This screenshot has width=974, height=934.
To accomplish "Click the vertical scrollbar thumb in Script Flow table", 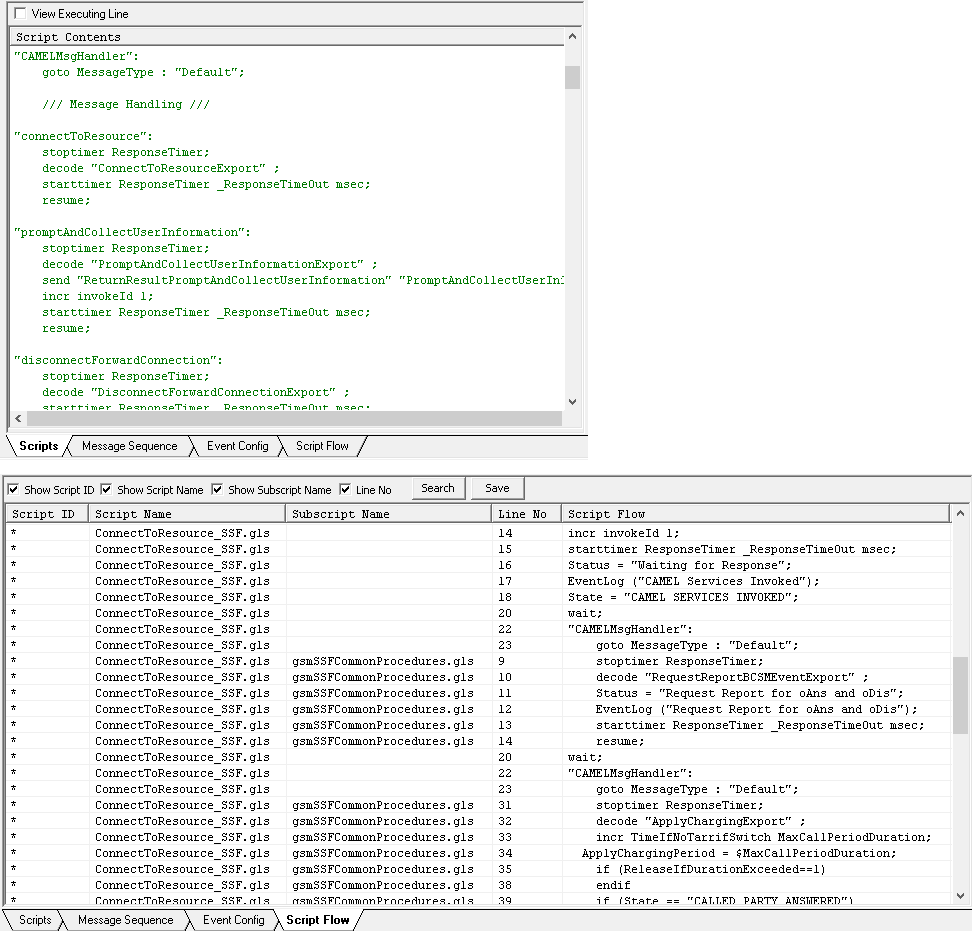I will pos(960,694).
